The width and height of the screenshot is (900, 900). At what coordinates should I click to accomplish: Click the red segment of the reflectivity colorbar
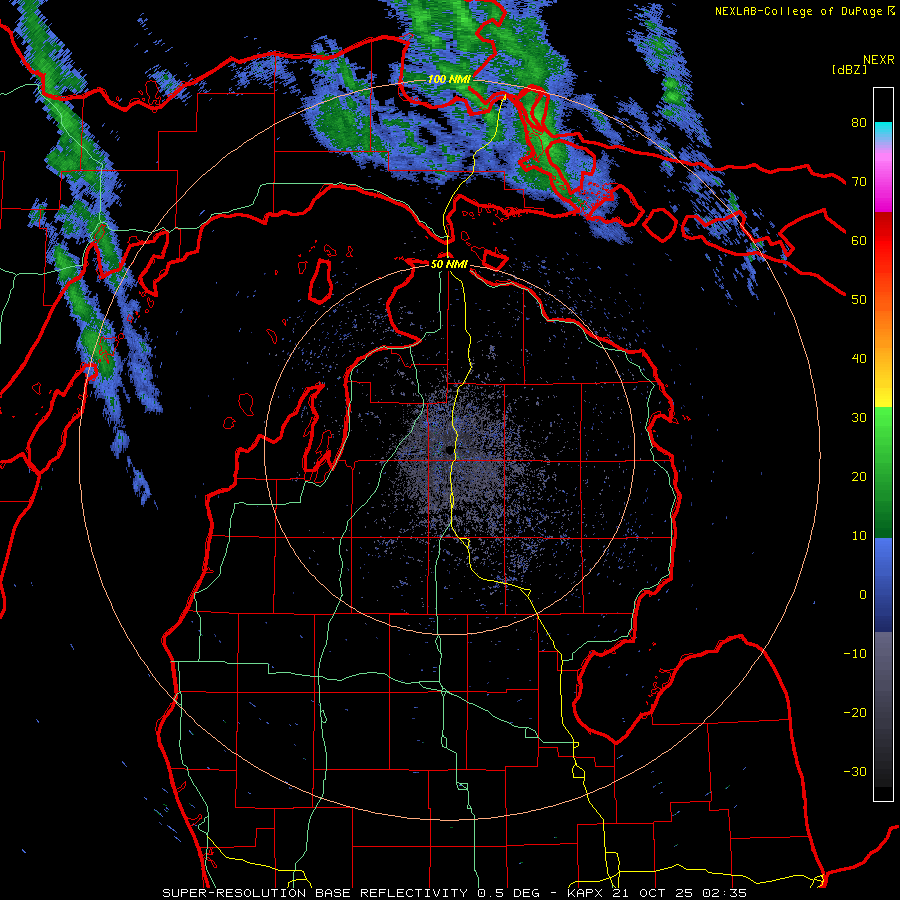click(x=883, y=241)
